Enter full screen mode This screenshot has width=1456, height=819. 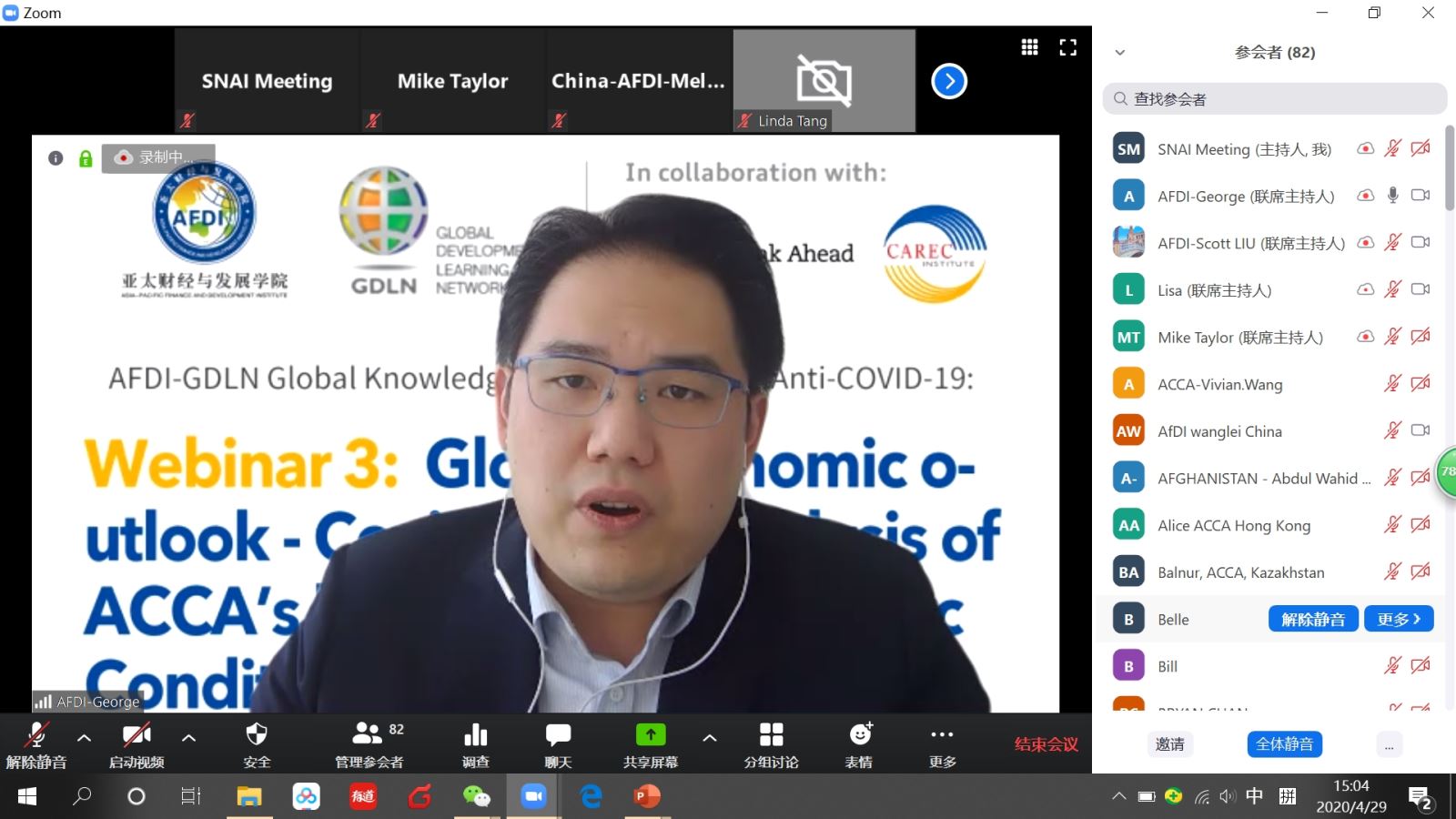click(x=1068, y=47)
